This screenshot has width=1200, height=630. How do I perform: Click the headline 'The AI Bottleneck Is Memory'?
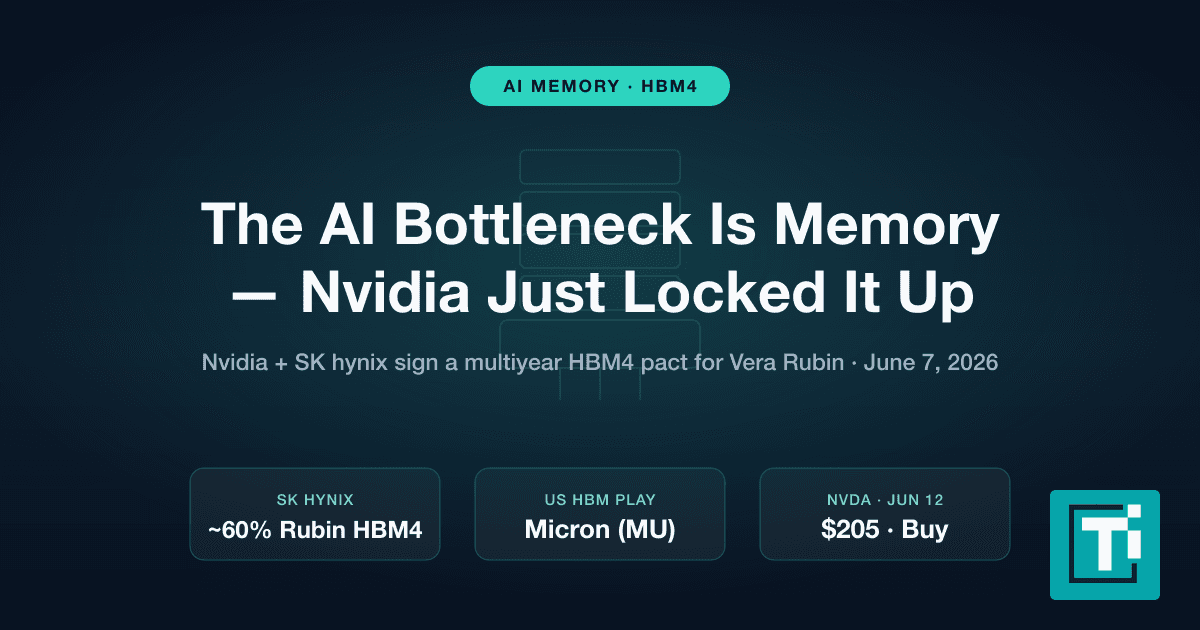600,224
